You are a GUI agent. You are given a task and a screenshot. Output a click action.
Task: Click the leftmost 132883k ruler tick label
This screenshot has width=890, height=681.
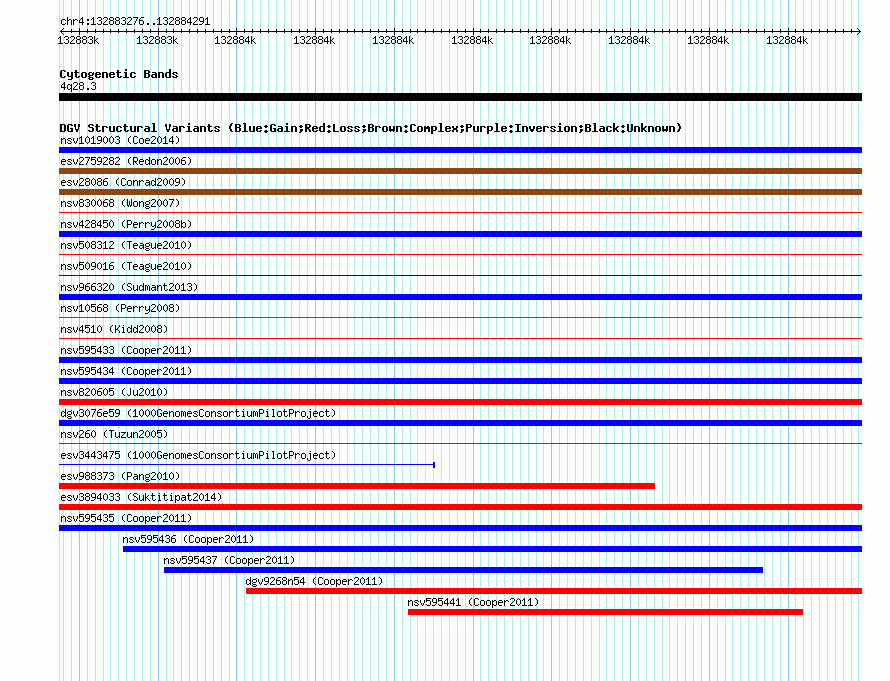pyautogui.click(x=78, y=40)
